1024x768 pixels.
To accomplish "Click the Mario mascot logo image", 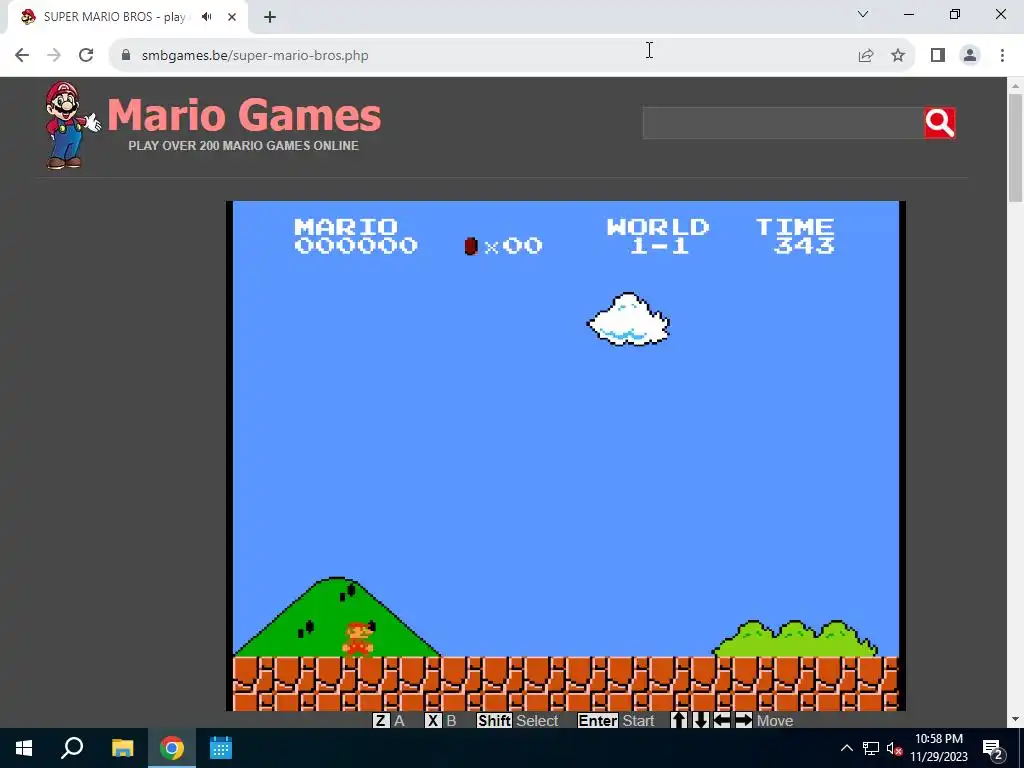I will 71,125.
